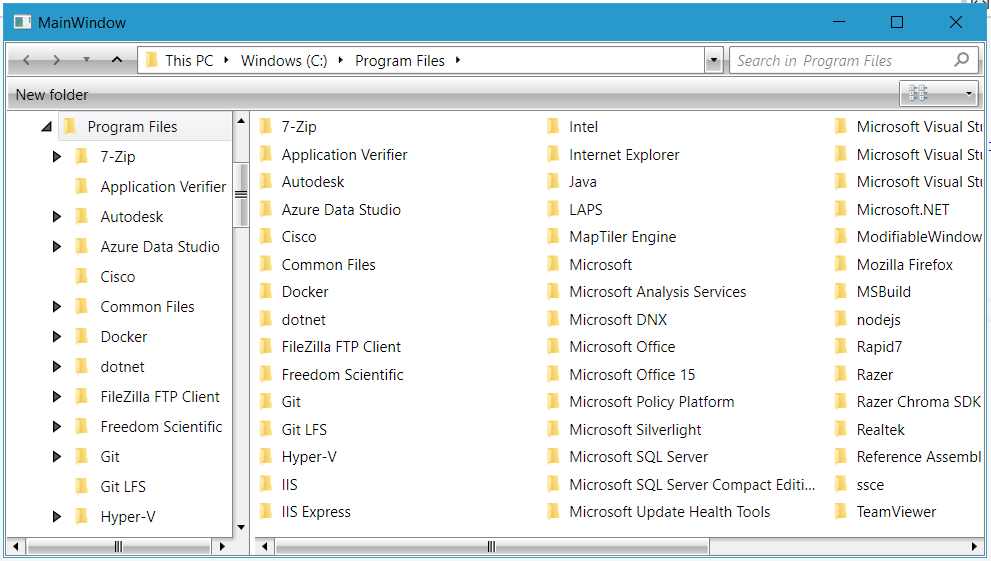
Task: Expand the Hyper-V tree node
Action: [x=56, y=517]
